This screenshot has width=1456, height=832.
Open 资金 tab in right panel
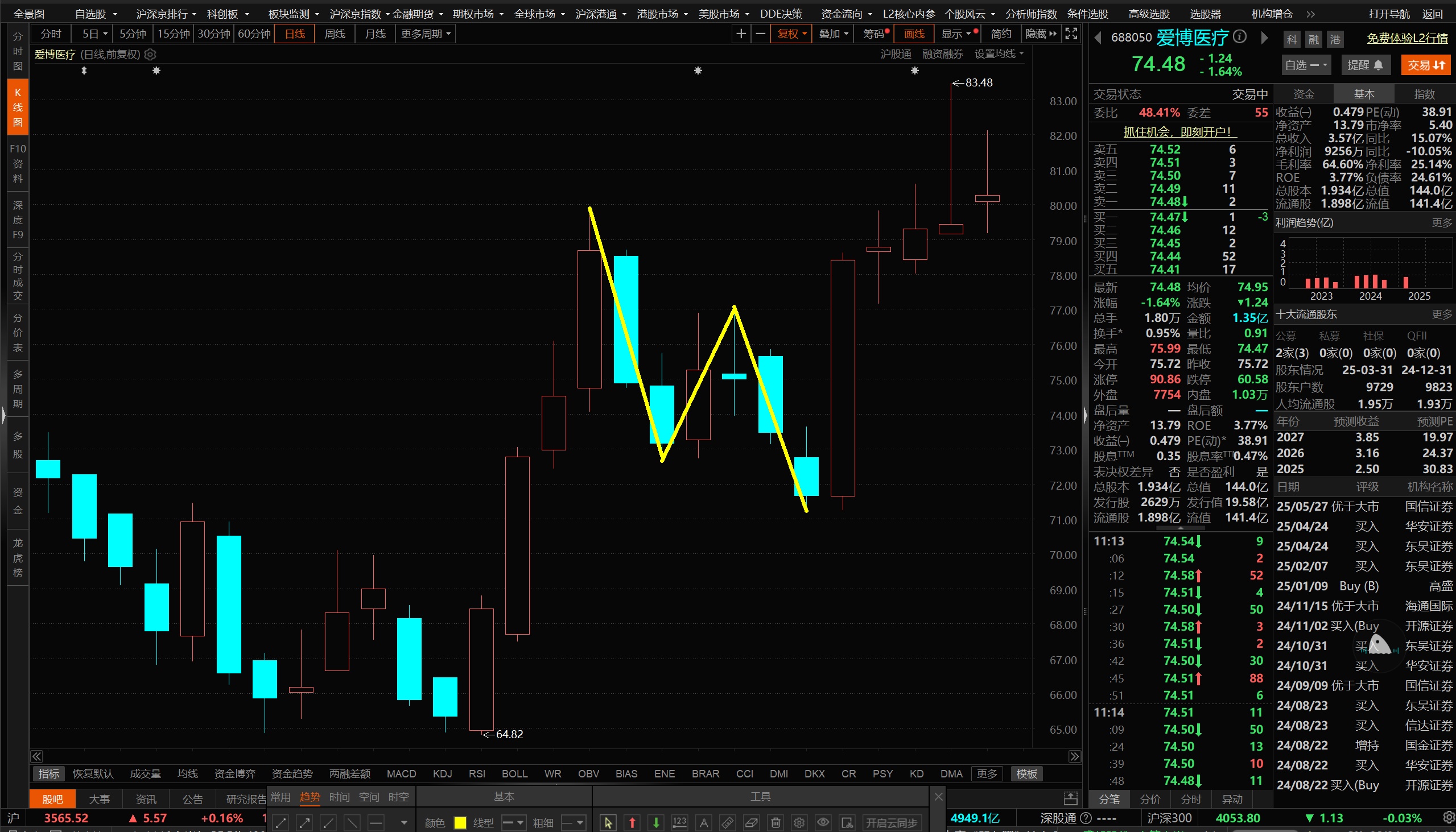tap(1304, 94)
